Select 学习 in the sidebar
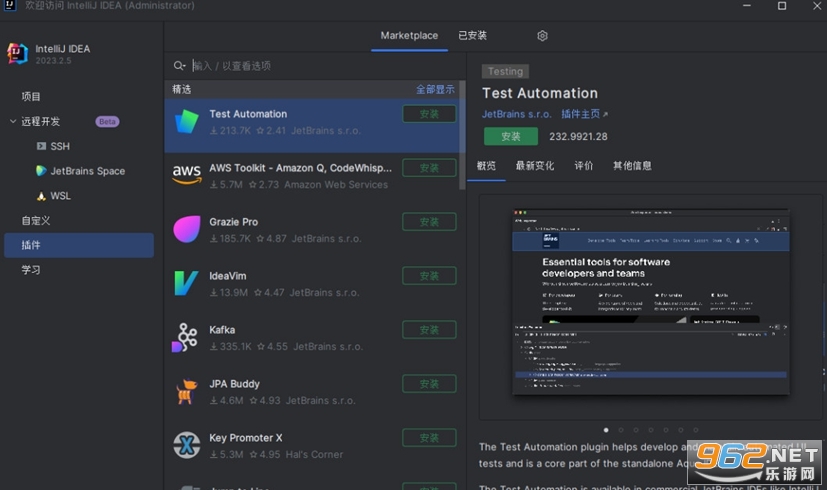This screenshot has width=827, height=490. [x=31, y=270]
